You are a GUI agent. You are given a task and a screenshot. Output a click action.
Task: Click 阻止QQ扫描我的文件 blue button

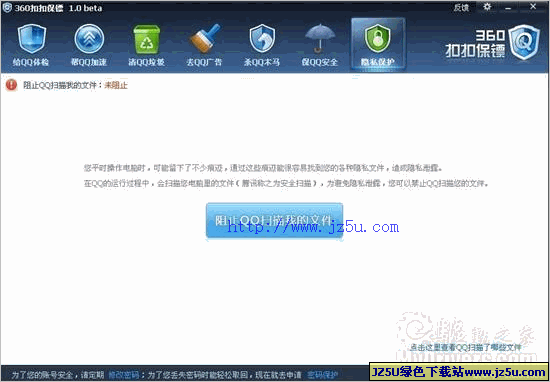point(274,220)
